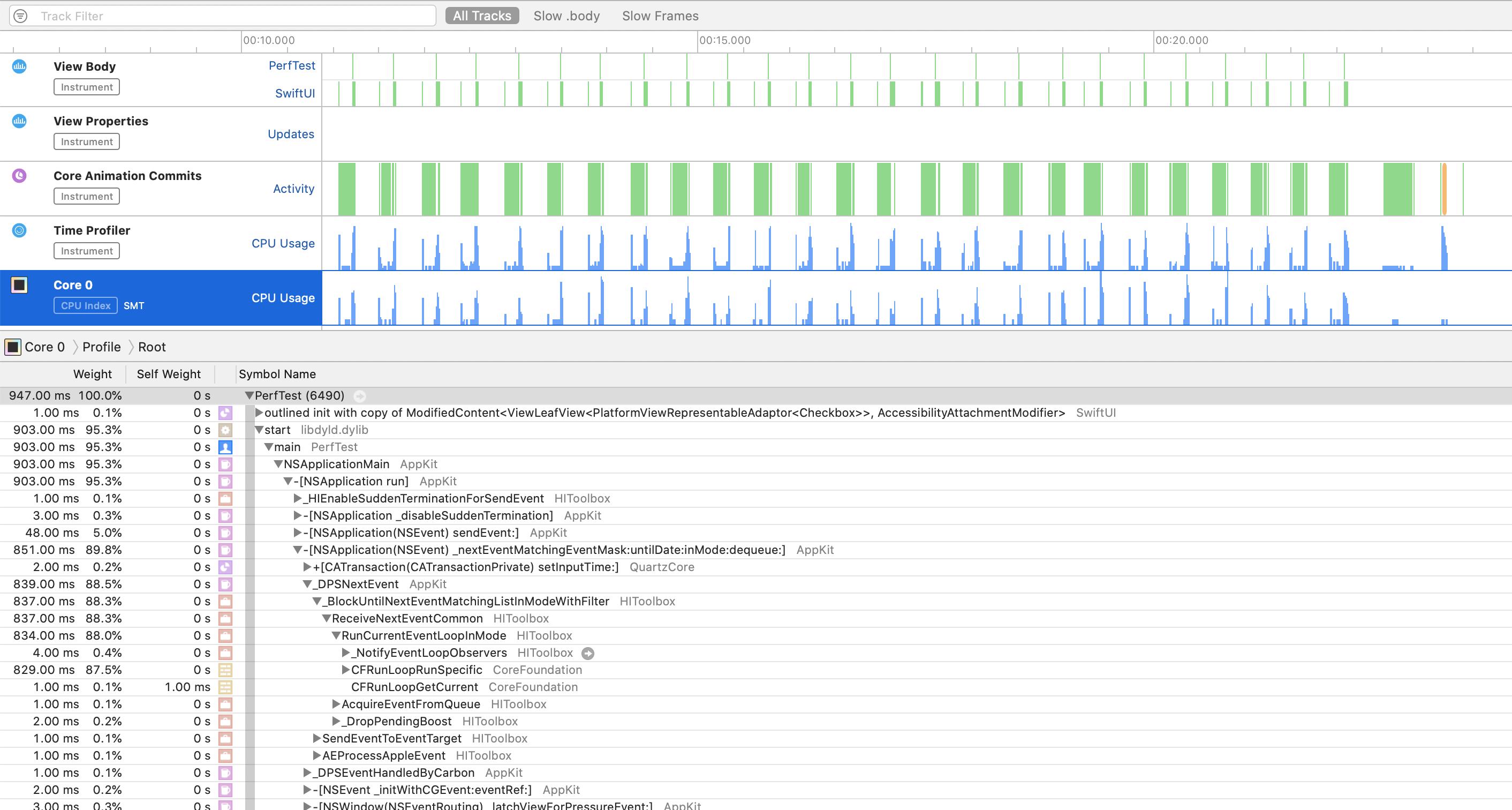1512x810 pixels.
Task: Expand the CFRunLoopRunSpecific row
Action: point(346,670)
